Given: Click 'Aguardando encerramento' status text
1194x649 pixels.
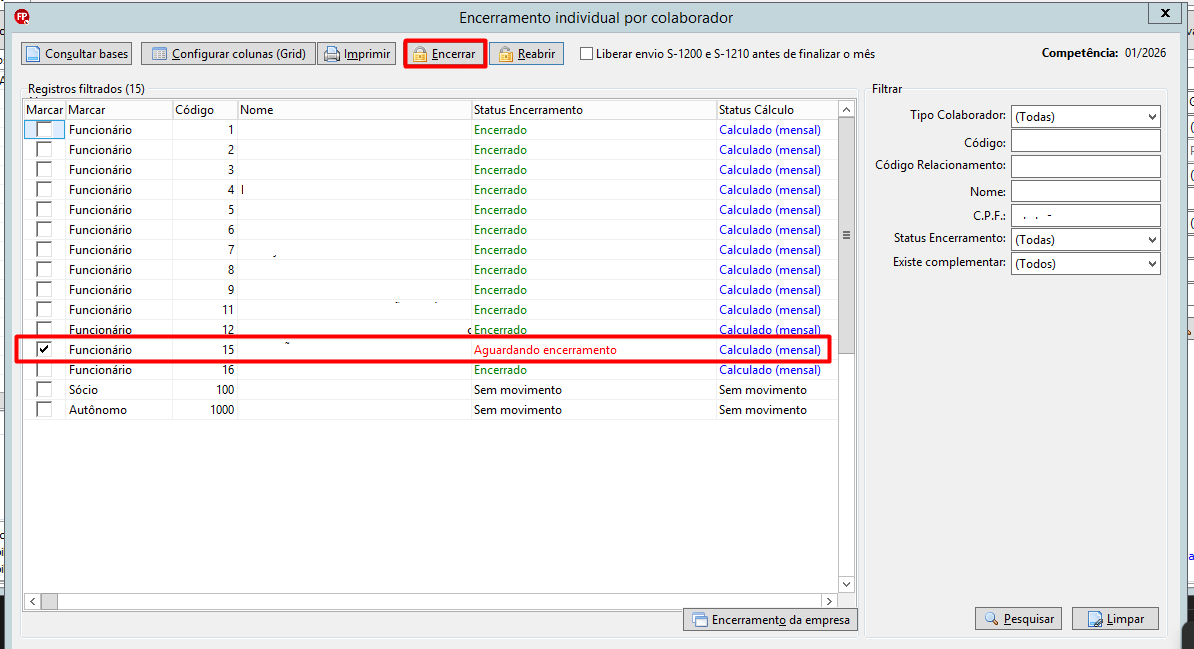Looking at the screenshot, I should (x=545, y=350).
